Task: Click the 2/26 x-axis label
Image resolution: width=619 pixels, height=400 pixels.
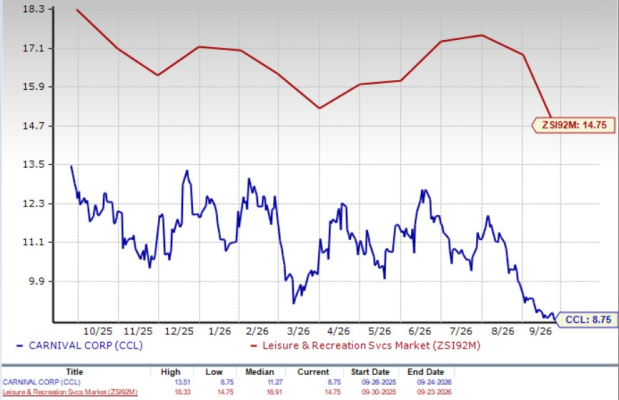Action: click(x=257, y=331)
